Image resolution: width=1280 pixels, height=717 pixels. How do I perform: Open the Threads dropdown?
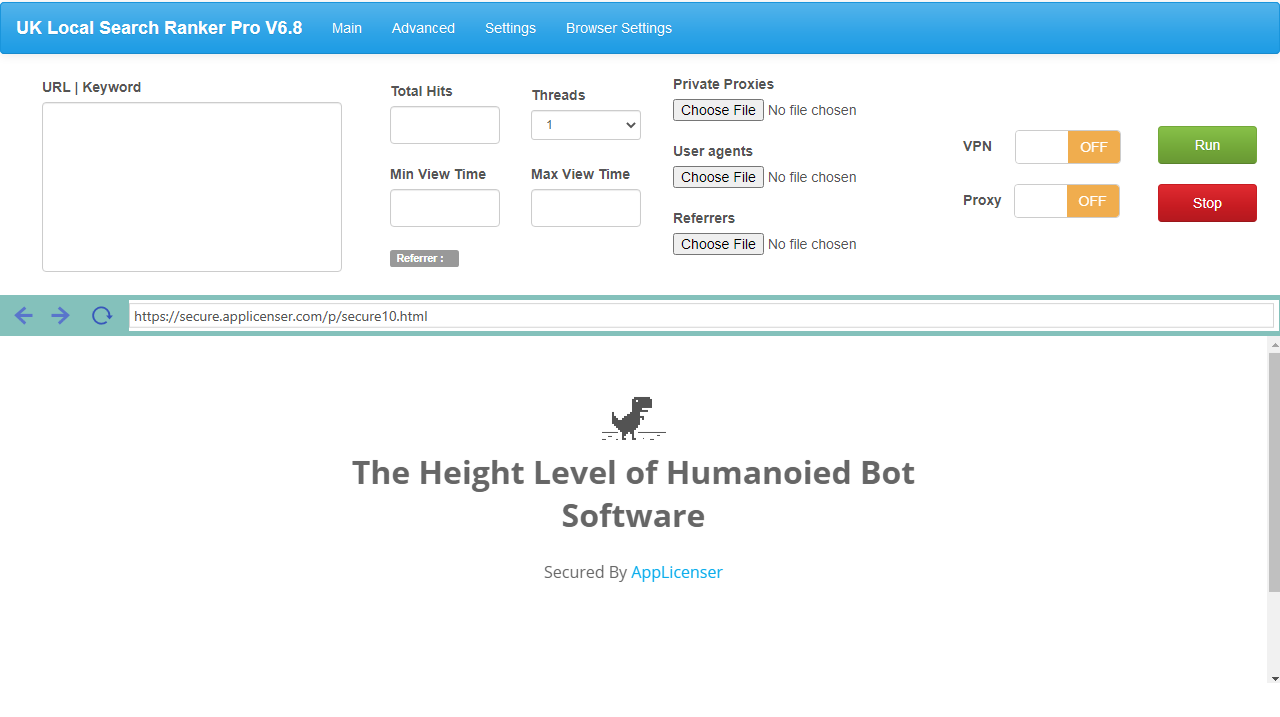585,125
